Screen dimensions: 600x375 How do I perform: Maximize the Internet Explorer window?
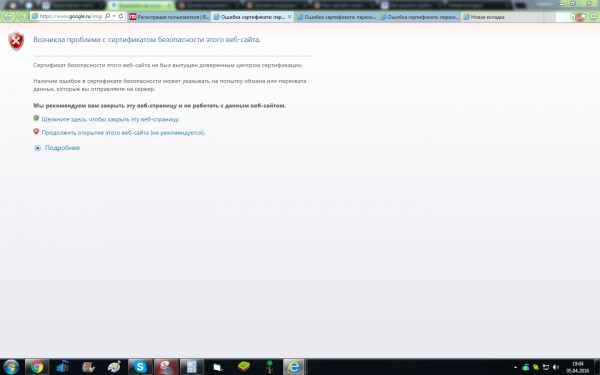click(x=573, y=3)
